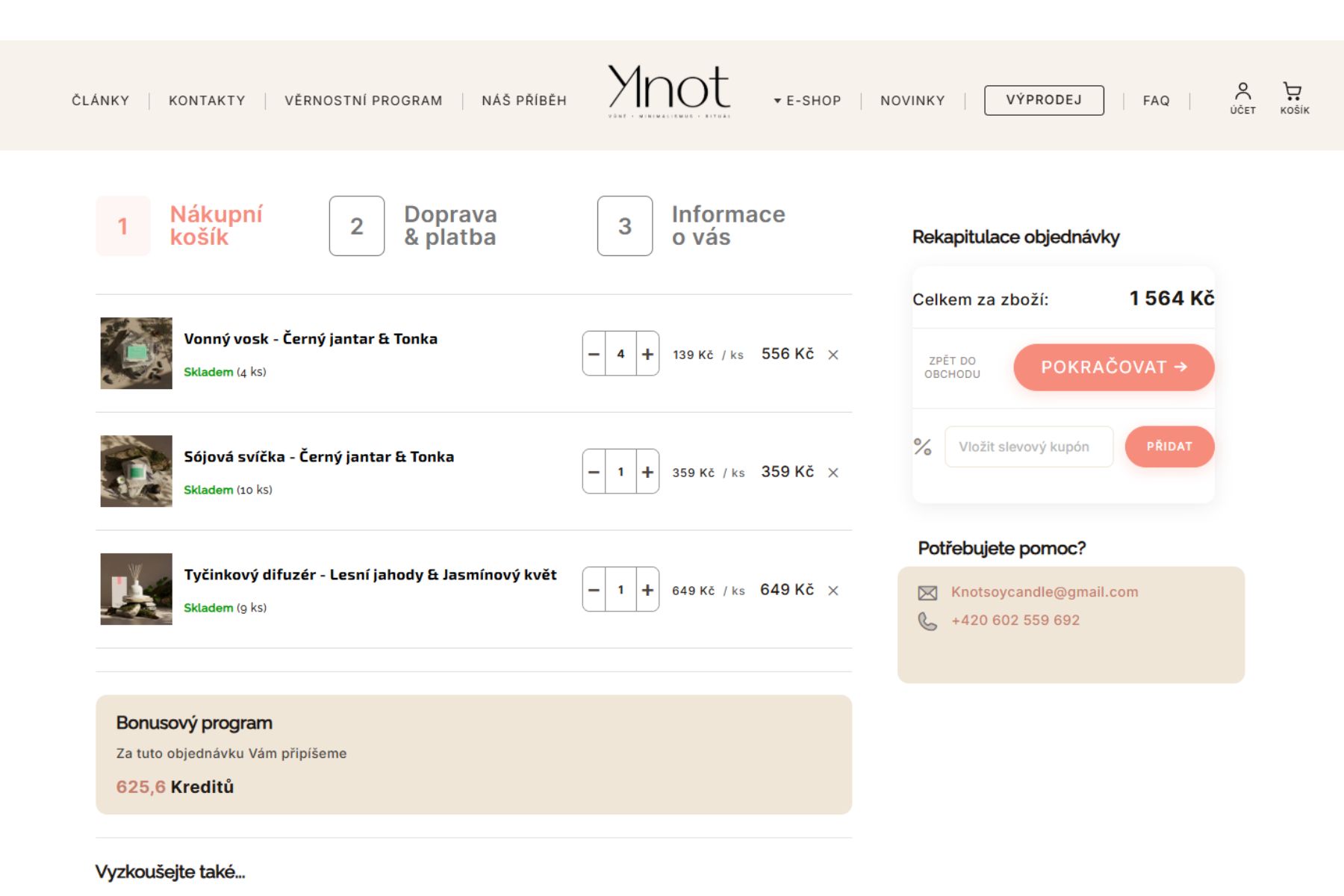The image size is (1344, 896).
Task: Click the Výprodej button
Action: tap(1044, 100)
